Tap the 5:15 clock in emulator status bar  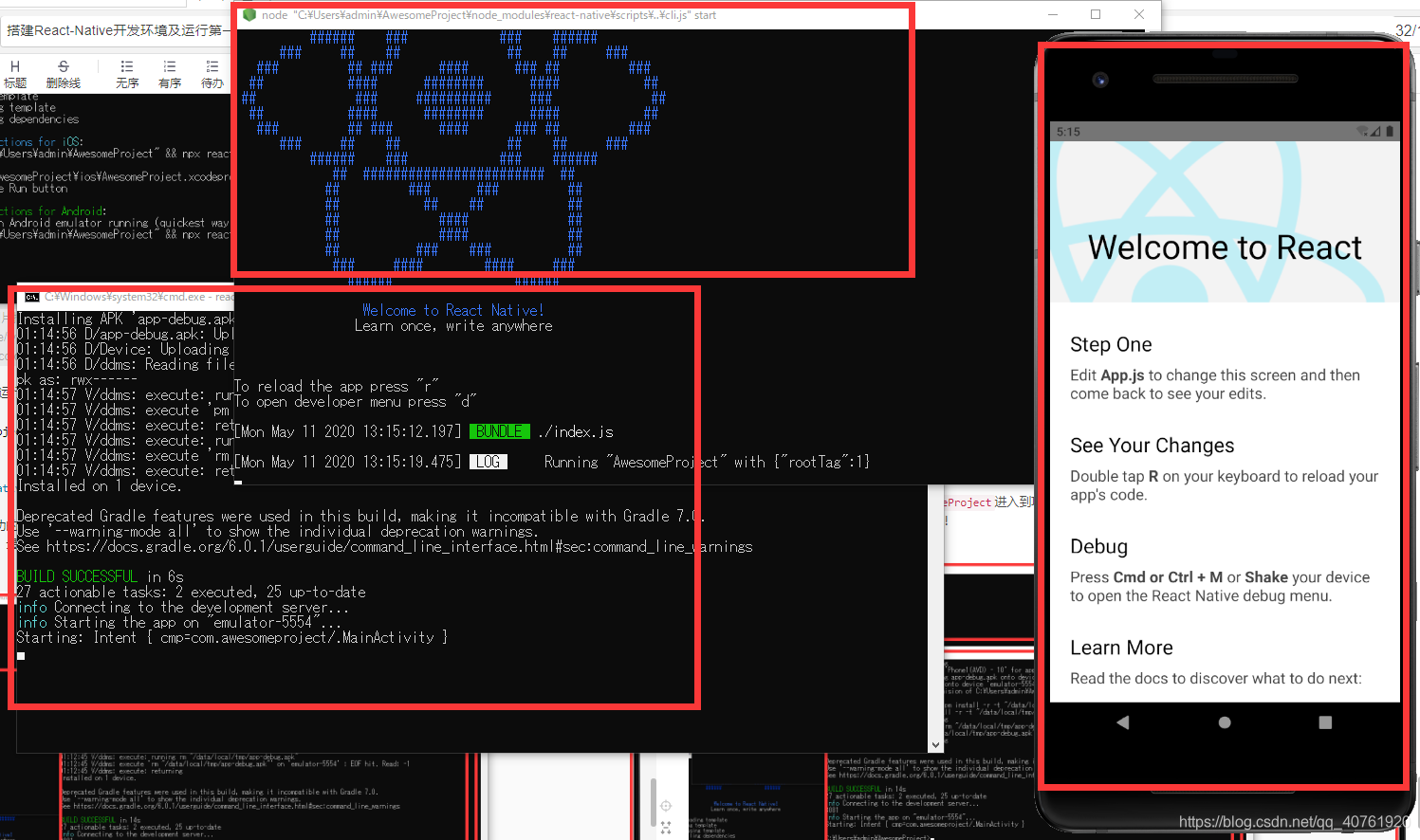[1068, 132]
